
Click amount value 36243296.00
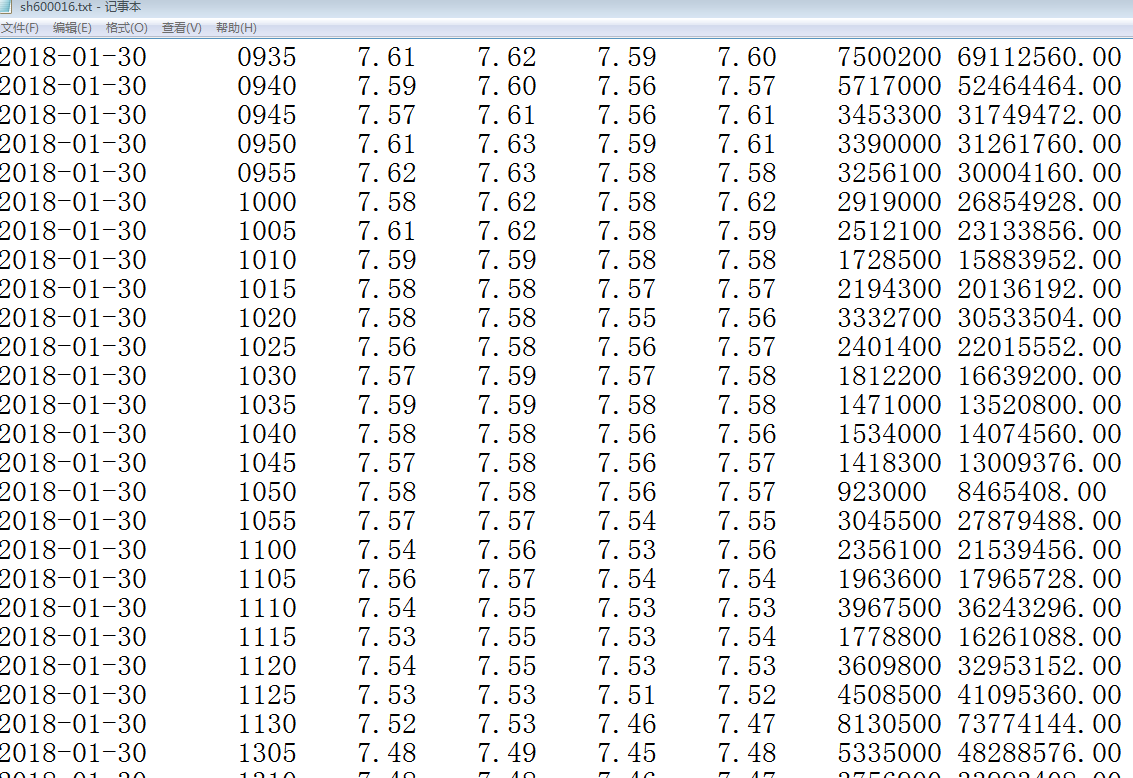point(1040,608)
